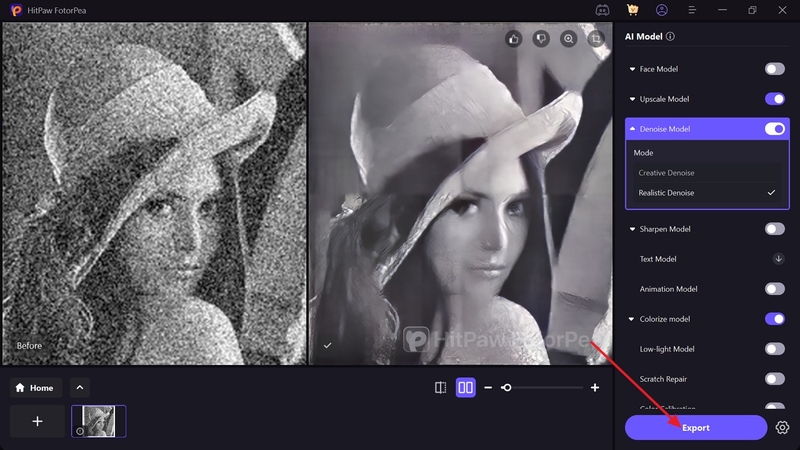Screen dimensions: 800x450
Task: Select Realistic Denoise mode
Action: coord(707,193)
